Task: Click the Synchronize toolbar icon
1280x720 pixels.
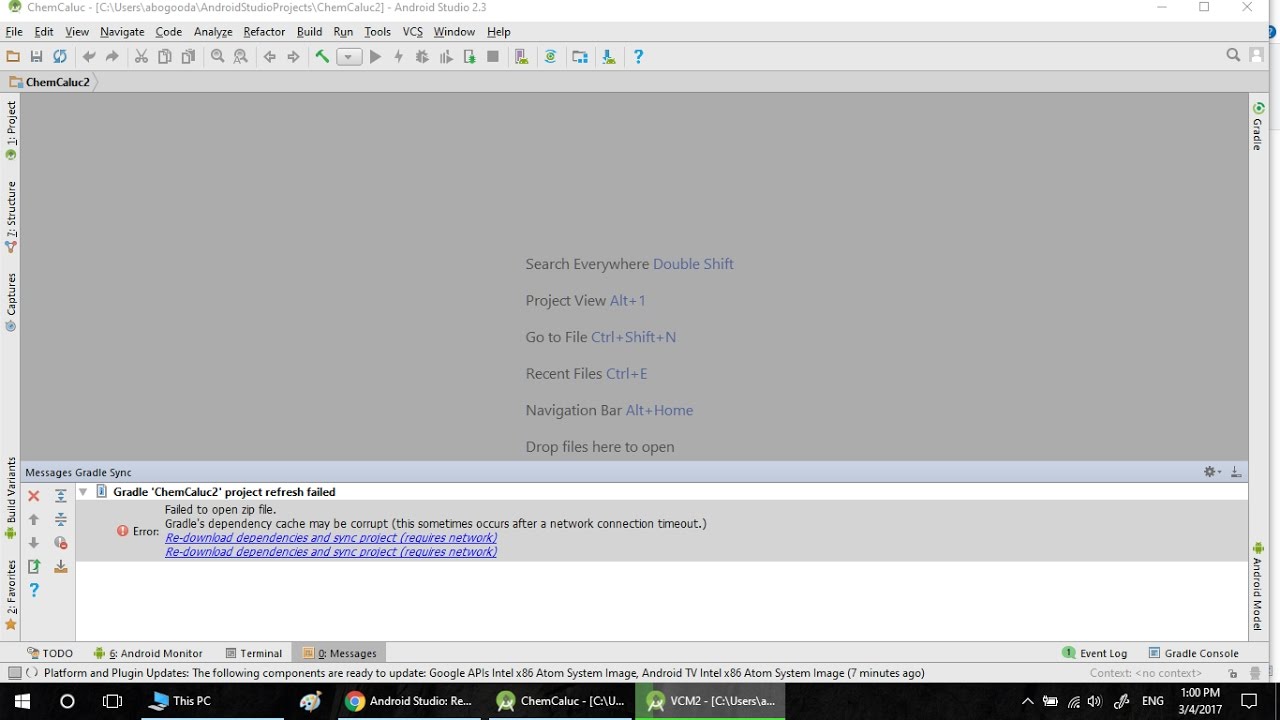Action: (60, 57)
